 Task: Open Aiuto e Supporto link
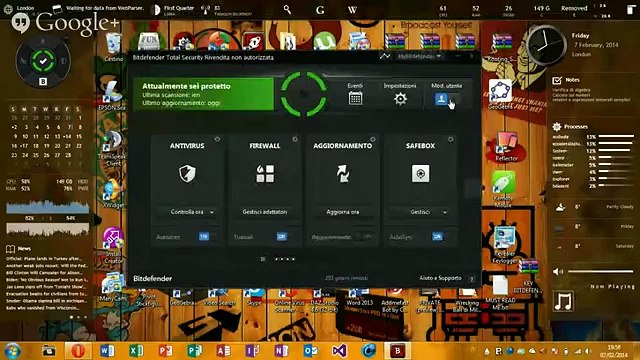tap(440, 278)
